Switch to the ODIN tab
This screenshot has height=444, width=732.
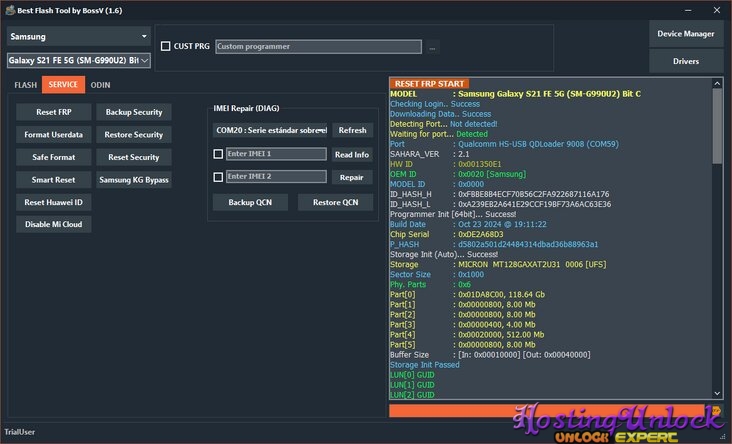coord(100,85)
